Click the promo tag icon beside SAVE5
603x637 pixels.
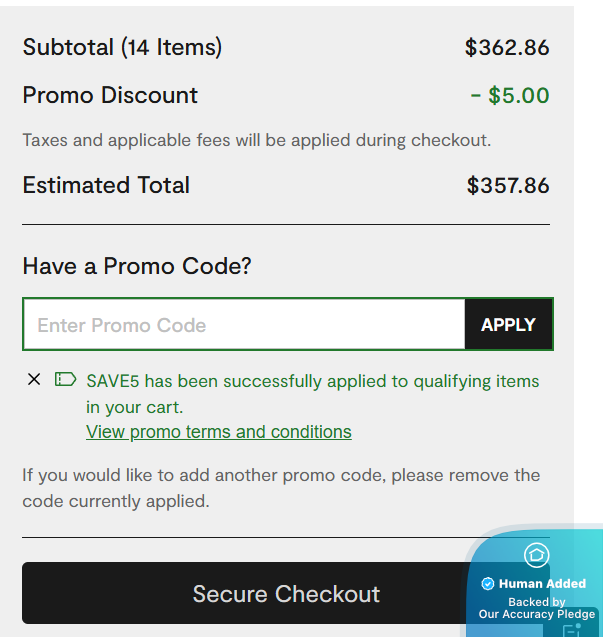coord(65,379)
